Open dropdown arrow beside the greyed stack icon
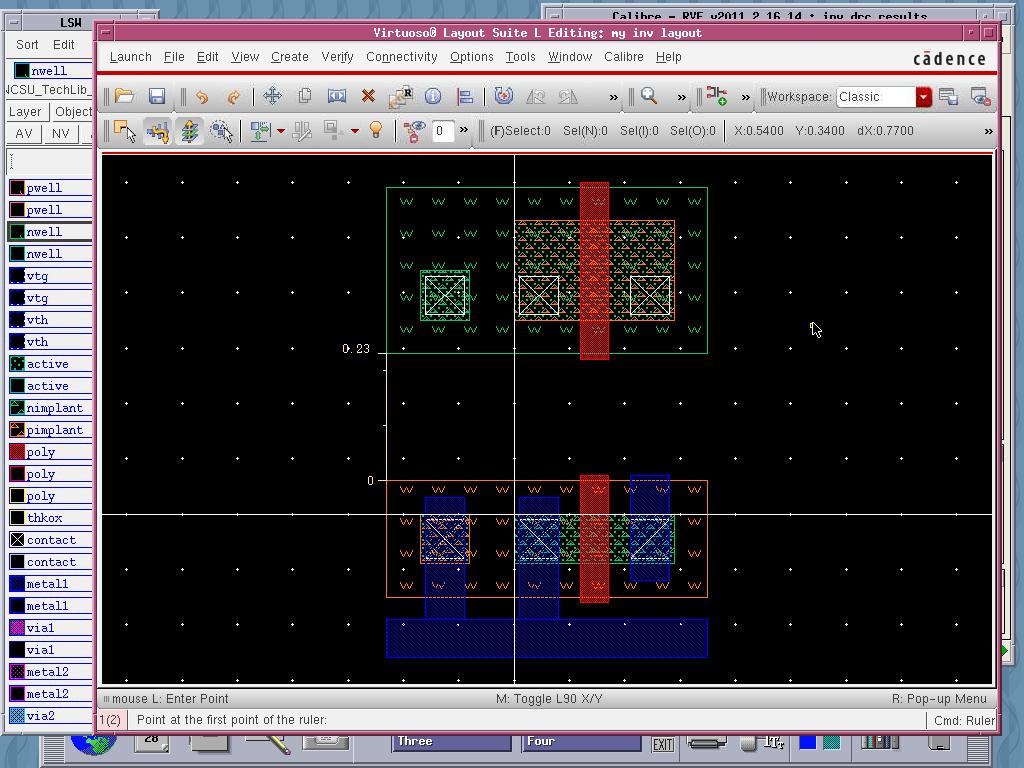The image size is (1024, 768). tap(355, 131)
